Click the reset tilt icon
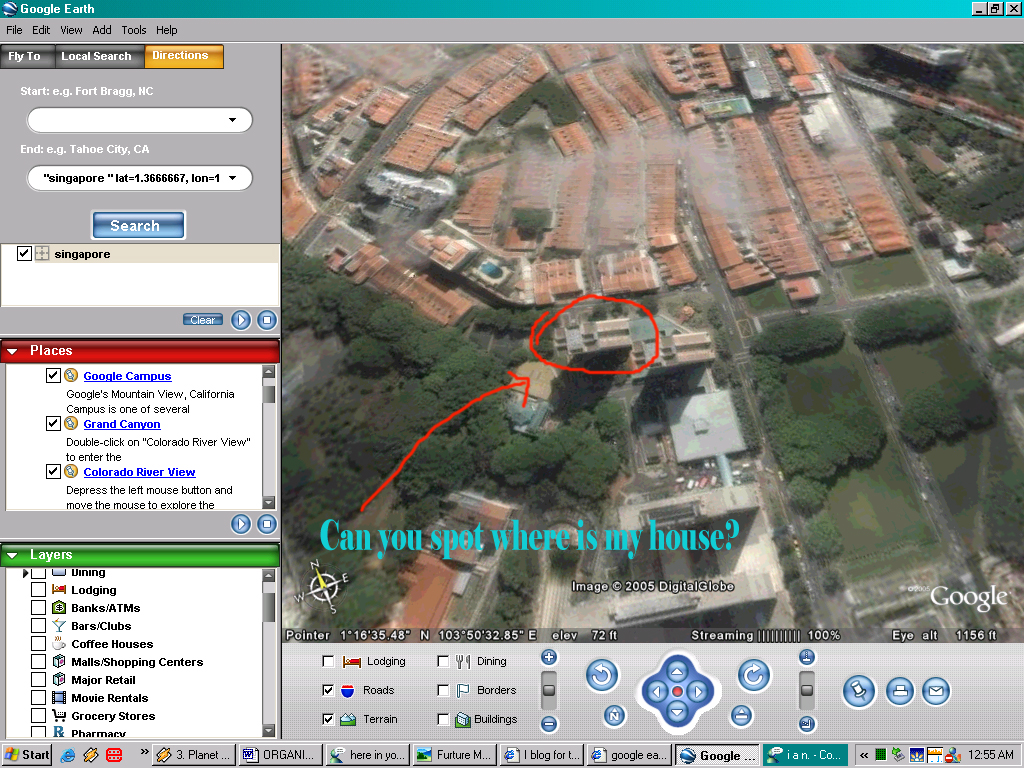1024x768 pixels. [741, 716]
